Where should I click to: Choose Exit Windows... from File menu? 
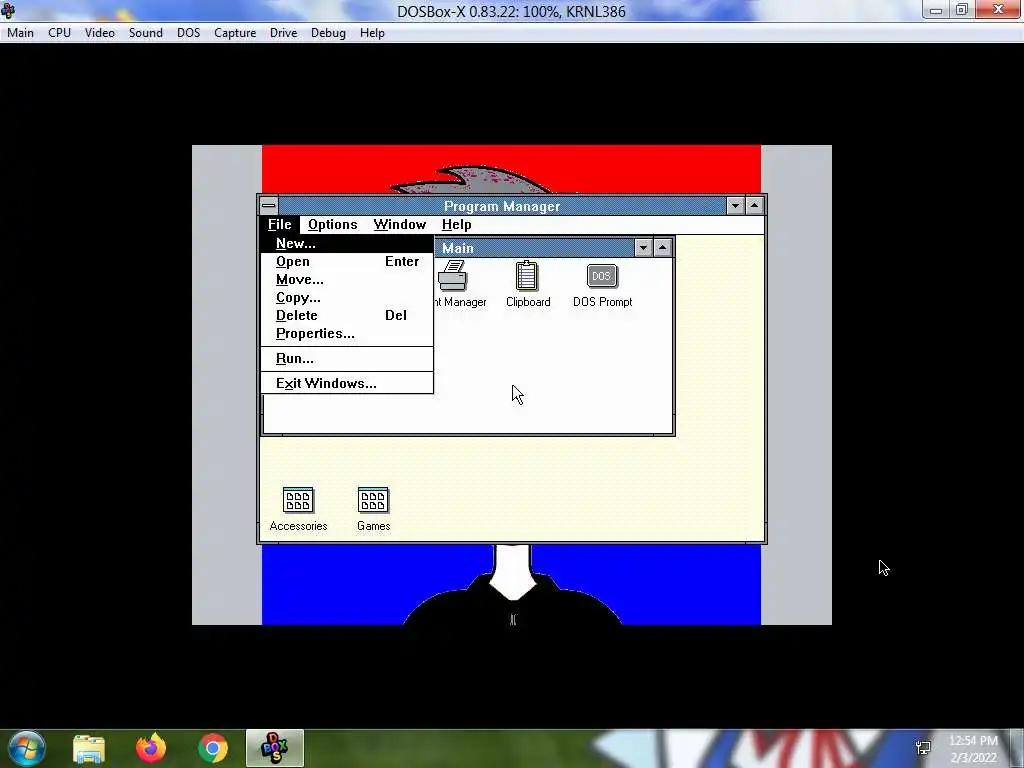click(x=347, y=383)
